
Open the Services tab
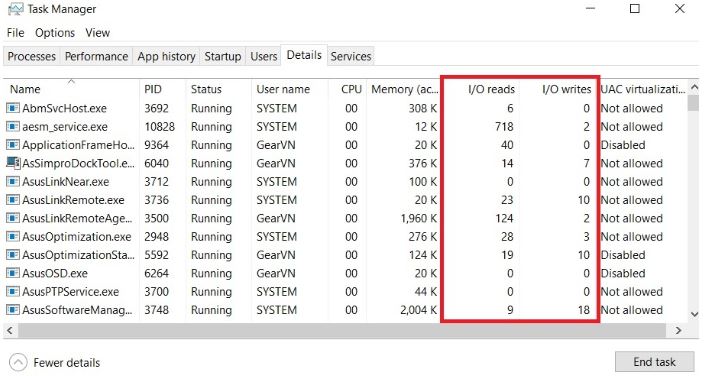[351, 56]
